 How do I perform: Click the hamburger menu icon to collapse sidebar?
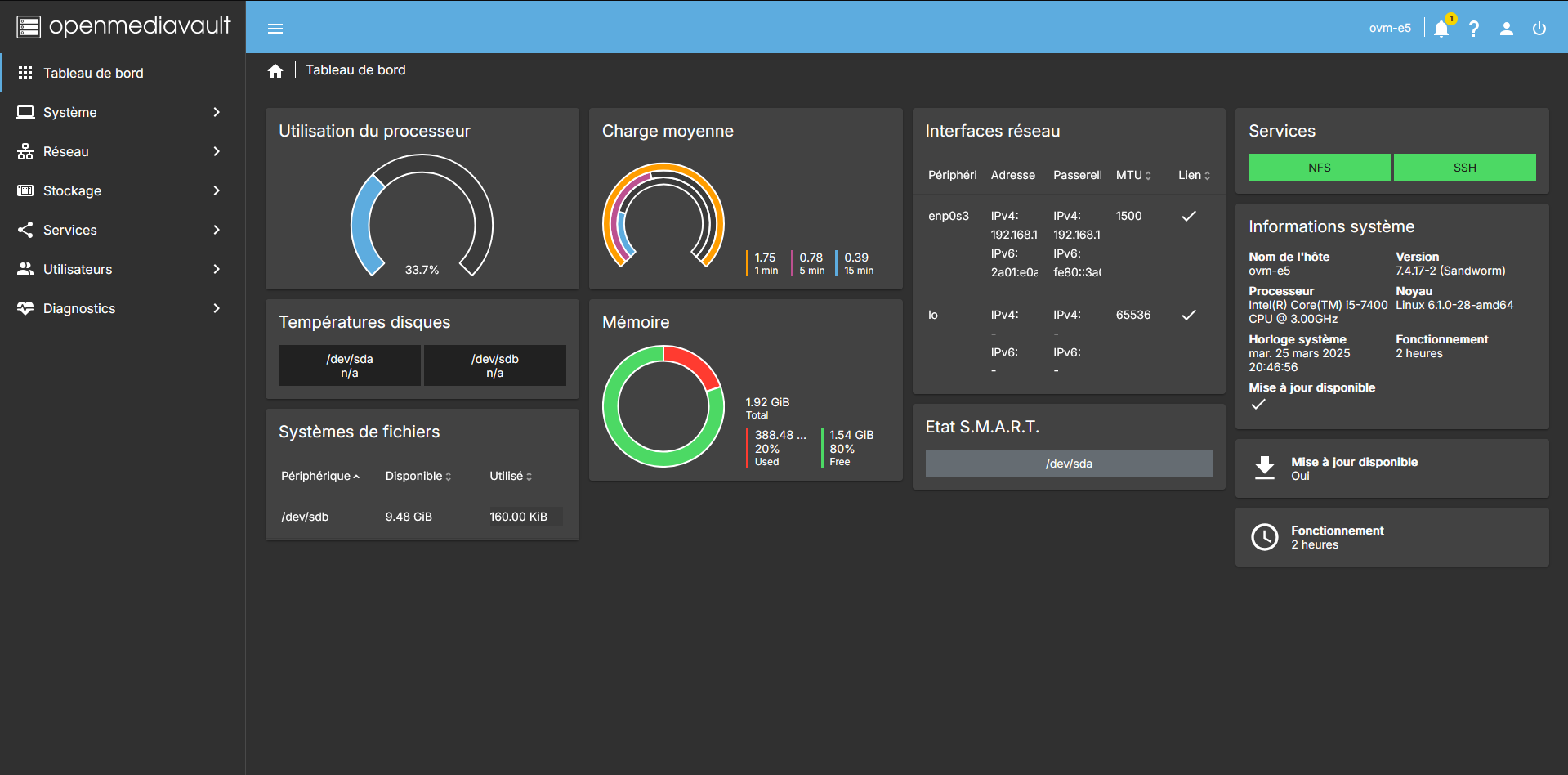[x=275, y=29]
